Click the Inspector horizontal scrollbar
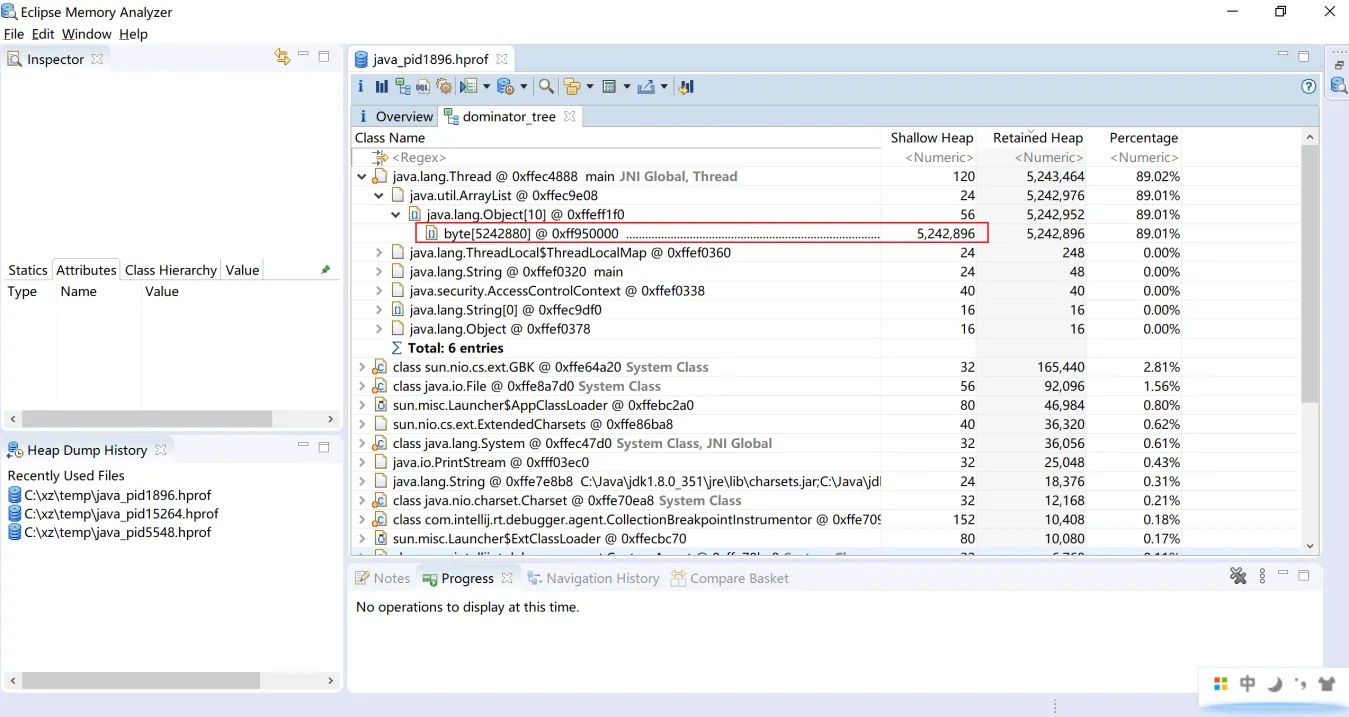Image resolution: width=1349 pixels, height=717 pixels. click(x=147, y=419)
